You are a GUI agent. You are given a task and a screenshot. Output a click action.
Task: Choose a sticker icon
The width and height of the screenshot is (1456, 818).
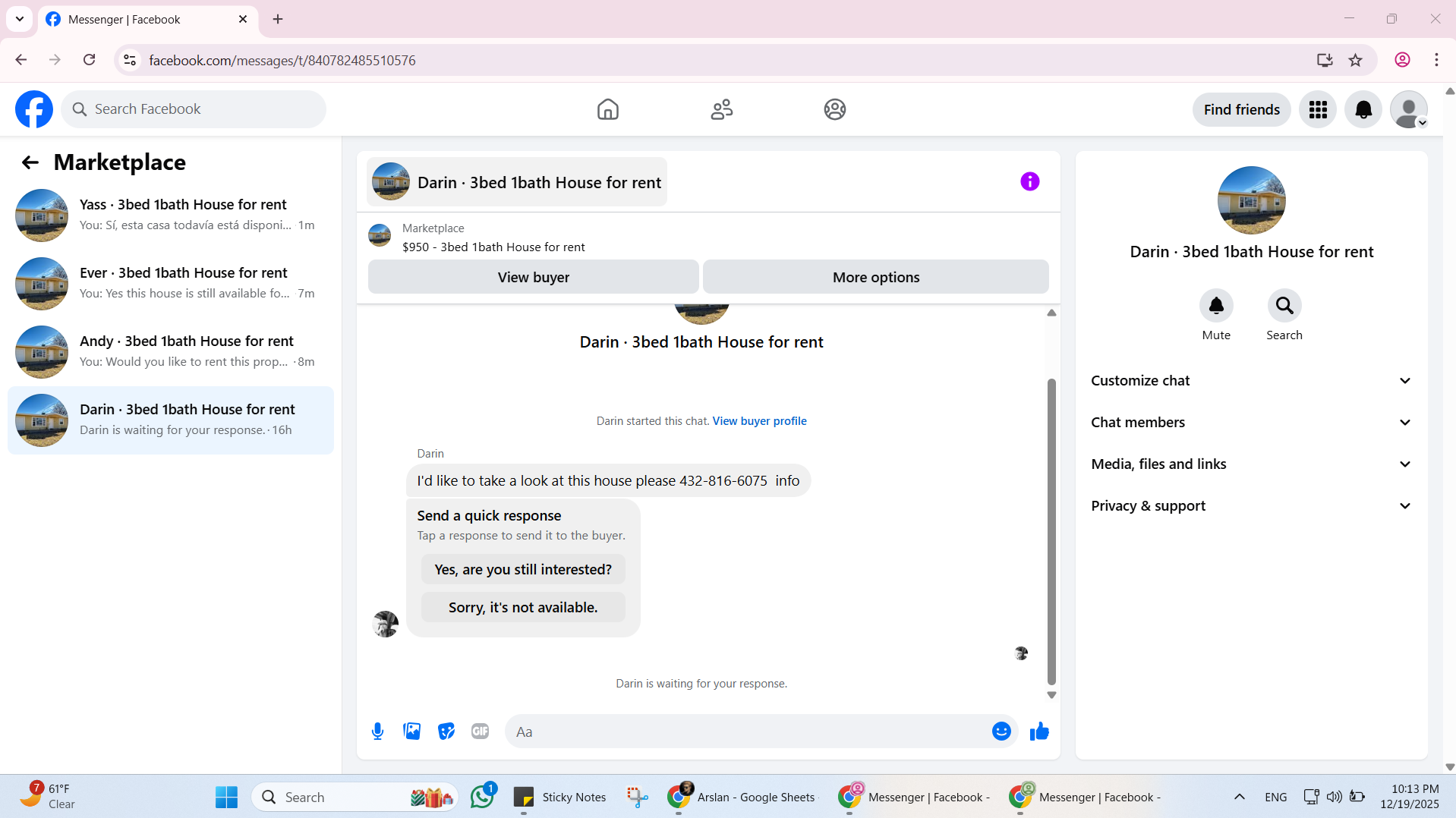point(446,731)
